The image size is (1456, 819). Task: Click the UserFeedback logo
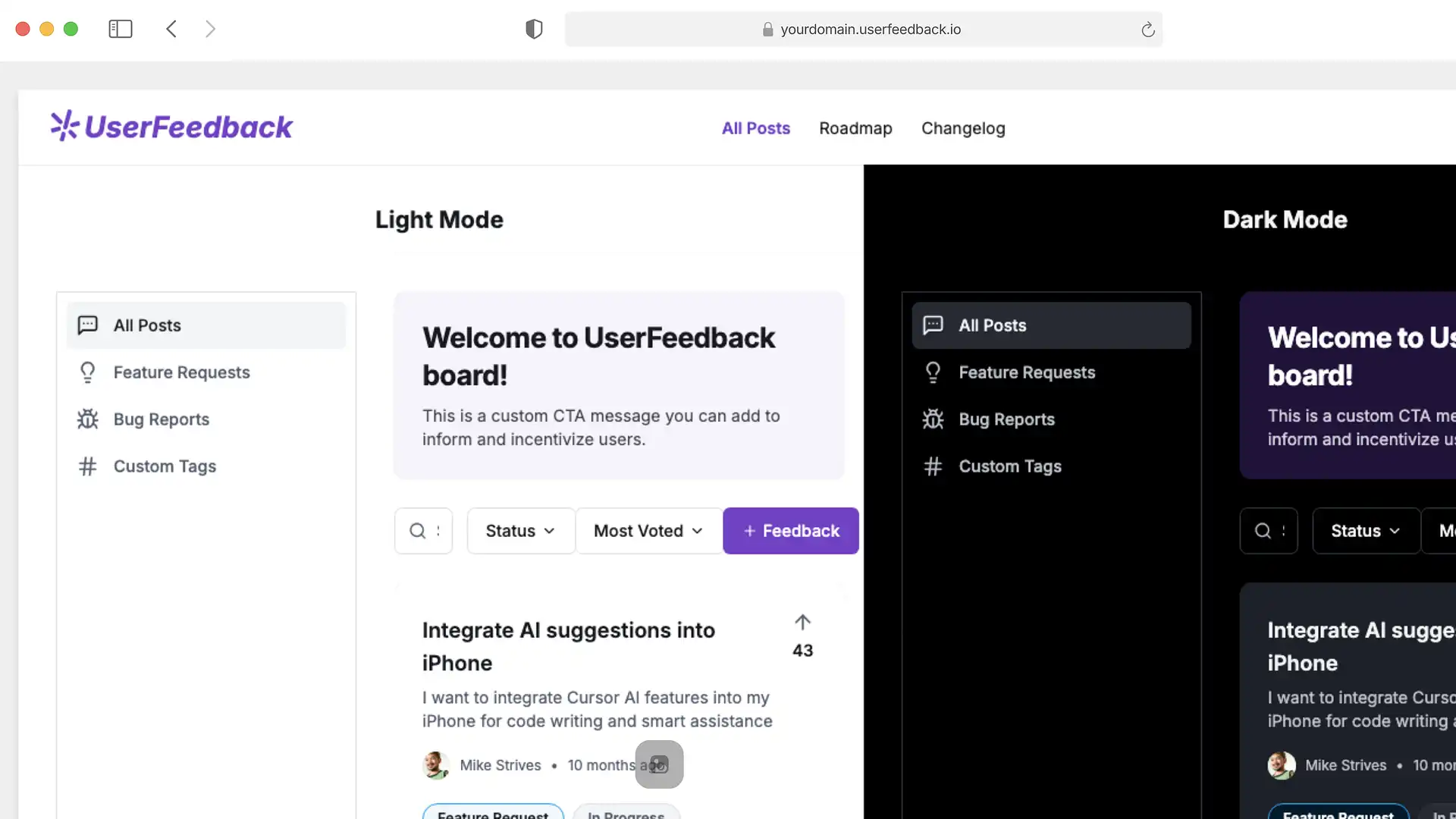pyautogui.click(x=171, y=127)
